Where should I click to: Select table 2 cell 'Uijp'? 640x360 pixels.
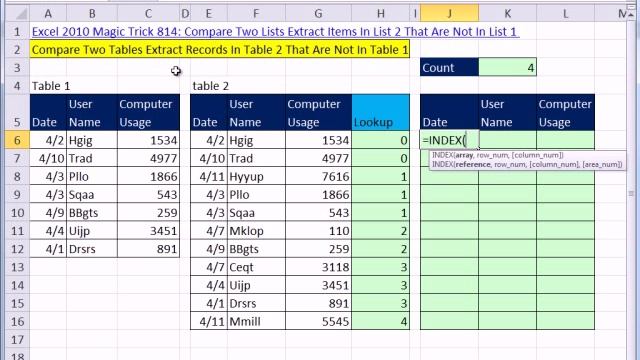(256, 285)
